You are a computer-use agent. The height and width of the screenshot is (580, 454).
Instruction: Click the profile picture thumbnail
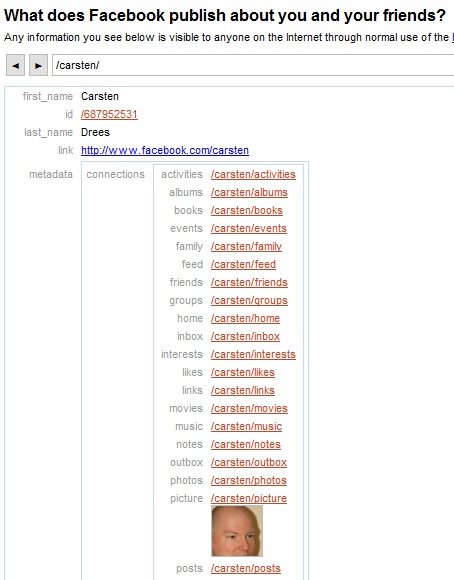coord(237,531)
